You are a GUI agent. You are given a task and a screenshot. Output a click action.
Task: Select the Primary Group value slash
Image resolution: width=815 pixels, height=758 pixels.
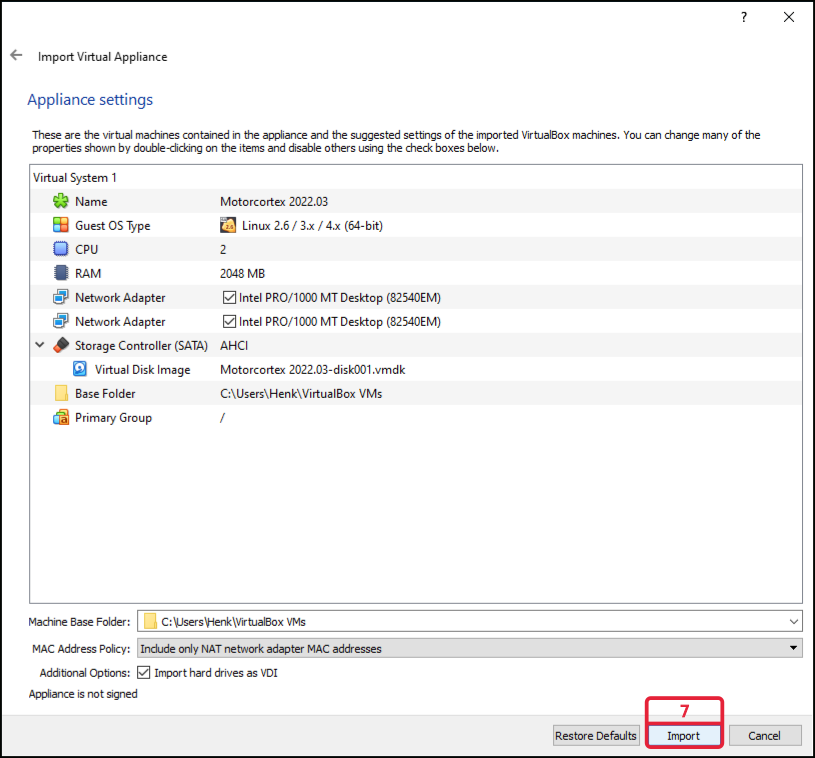222,417
